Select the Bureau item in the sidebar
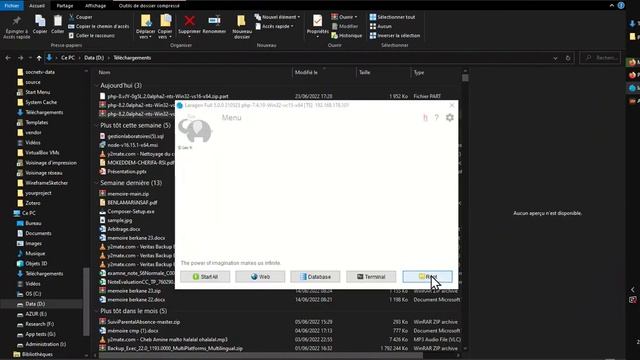 (x=33, y=223)
